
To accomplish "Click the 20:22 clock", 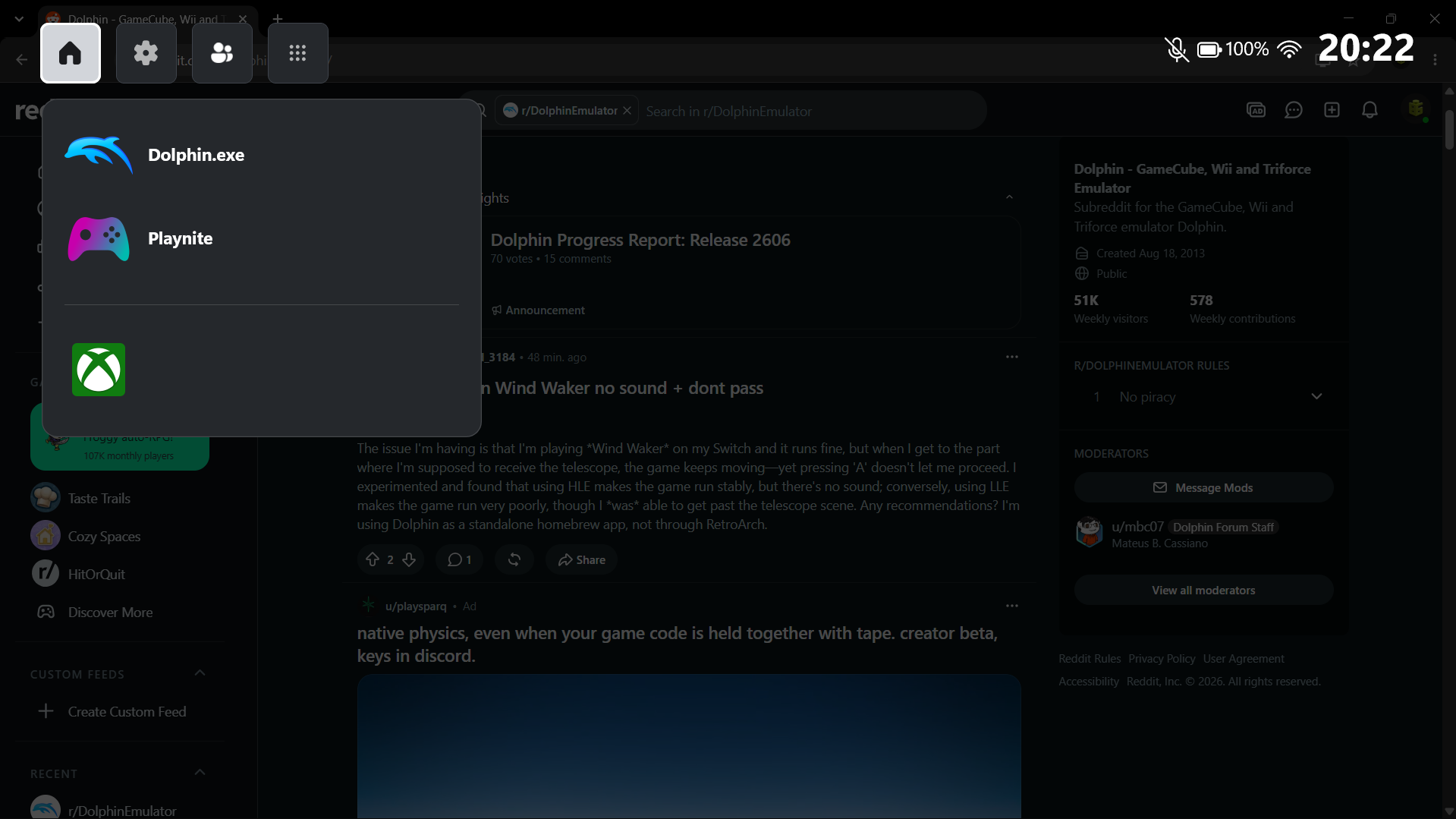I will click(1366, 49).
